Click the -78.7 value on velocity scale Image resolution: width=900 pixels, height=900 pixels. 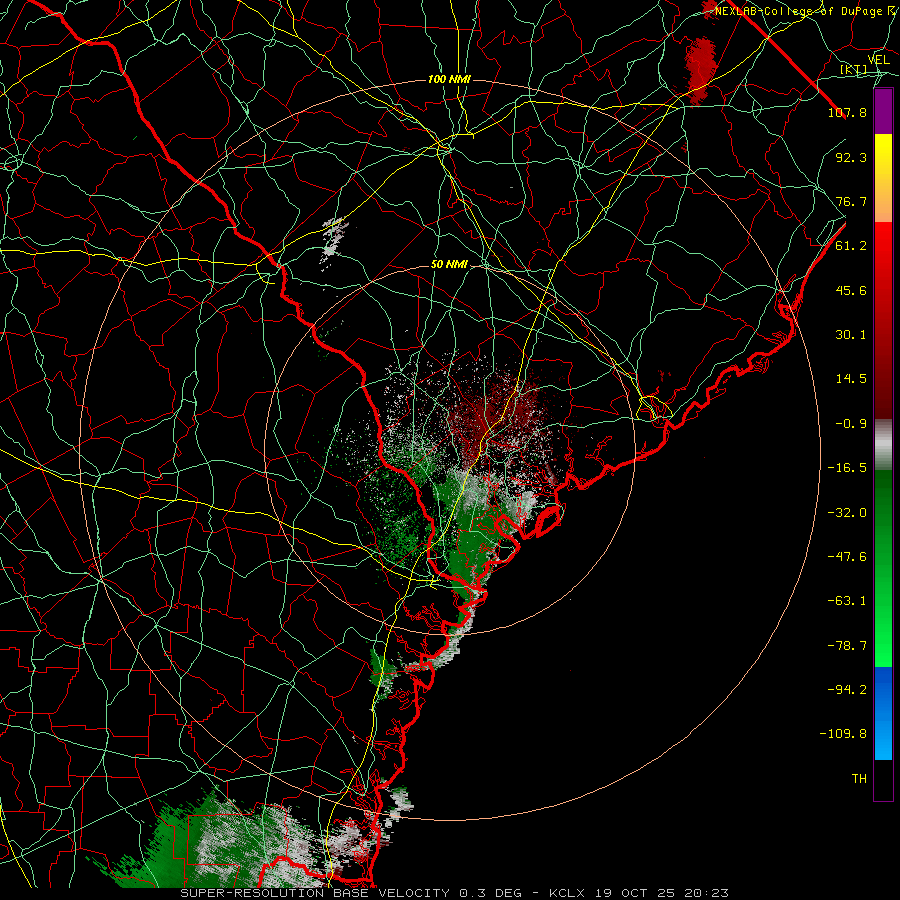(x=847, y=646)
